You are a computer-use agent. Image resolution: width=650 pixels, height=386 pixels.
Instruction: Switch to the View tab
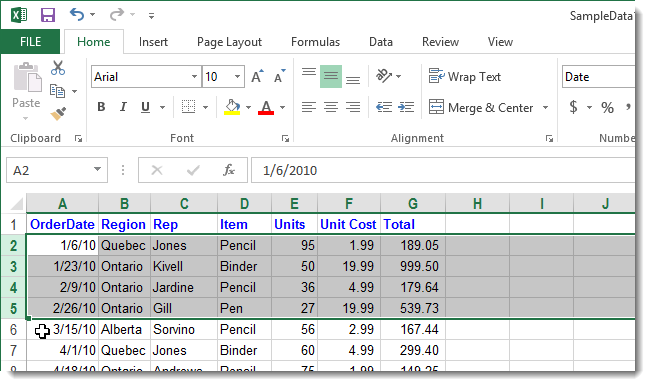pos(500,42)
